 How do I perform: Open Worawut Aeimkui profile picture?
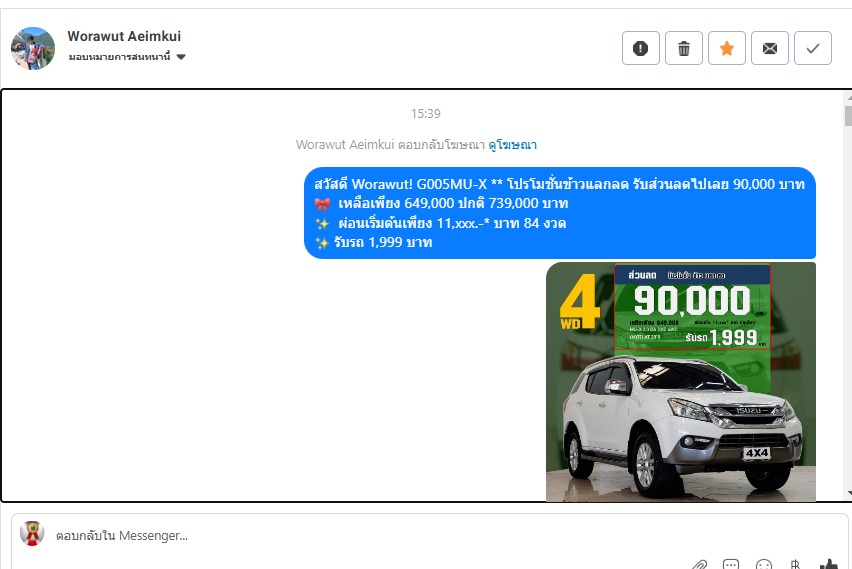click(33, 48)
